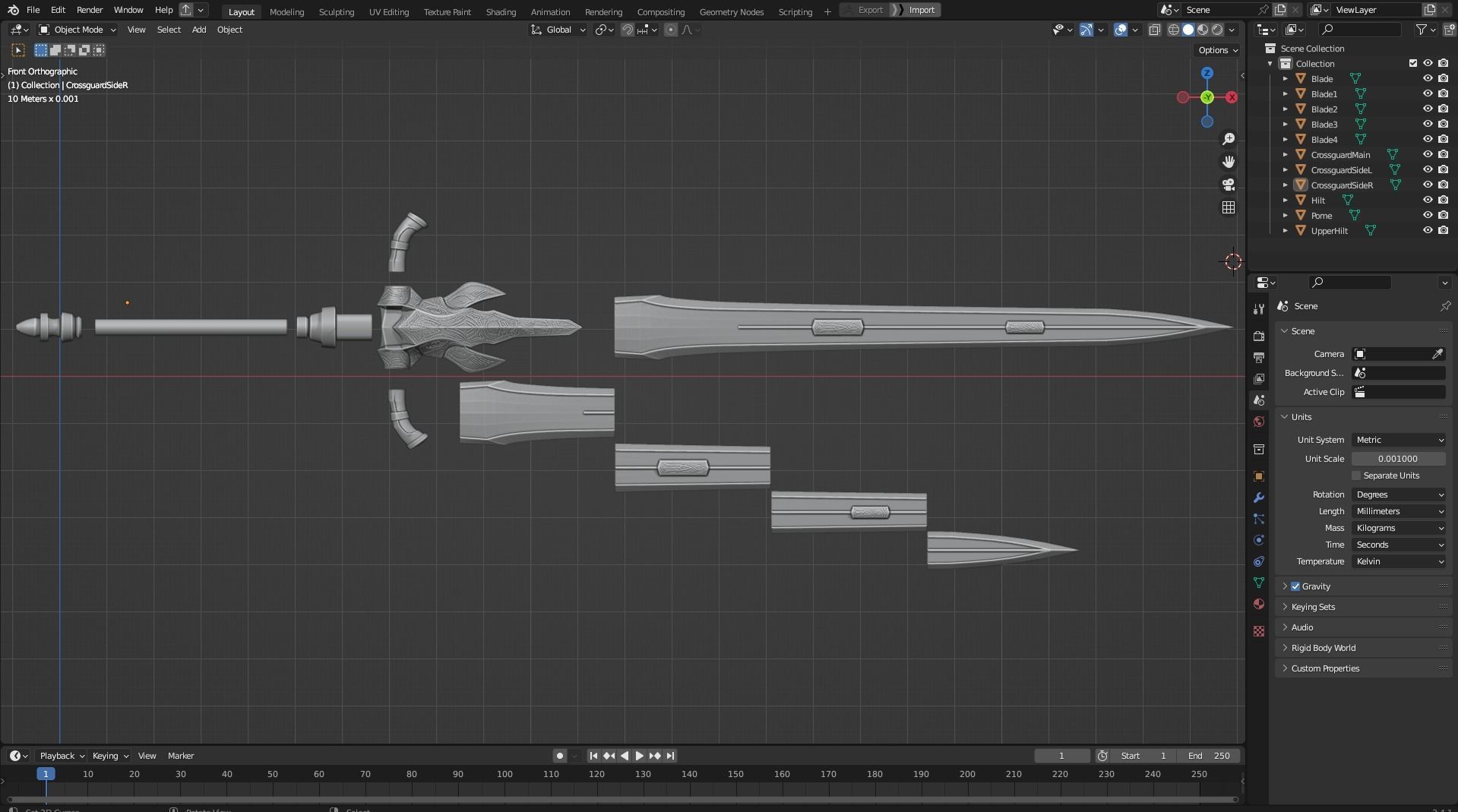Switch to Geometry Nodes workspace tab
Viewport: 1458px width, 812px height.
[x=732, y=11]
